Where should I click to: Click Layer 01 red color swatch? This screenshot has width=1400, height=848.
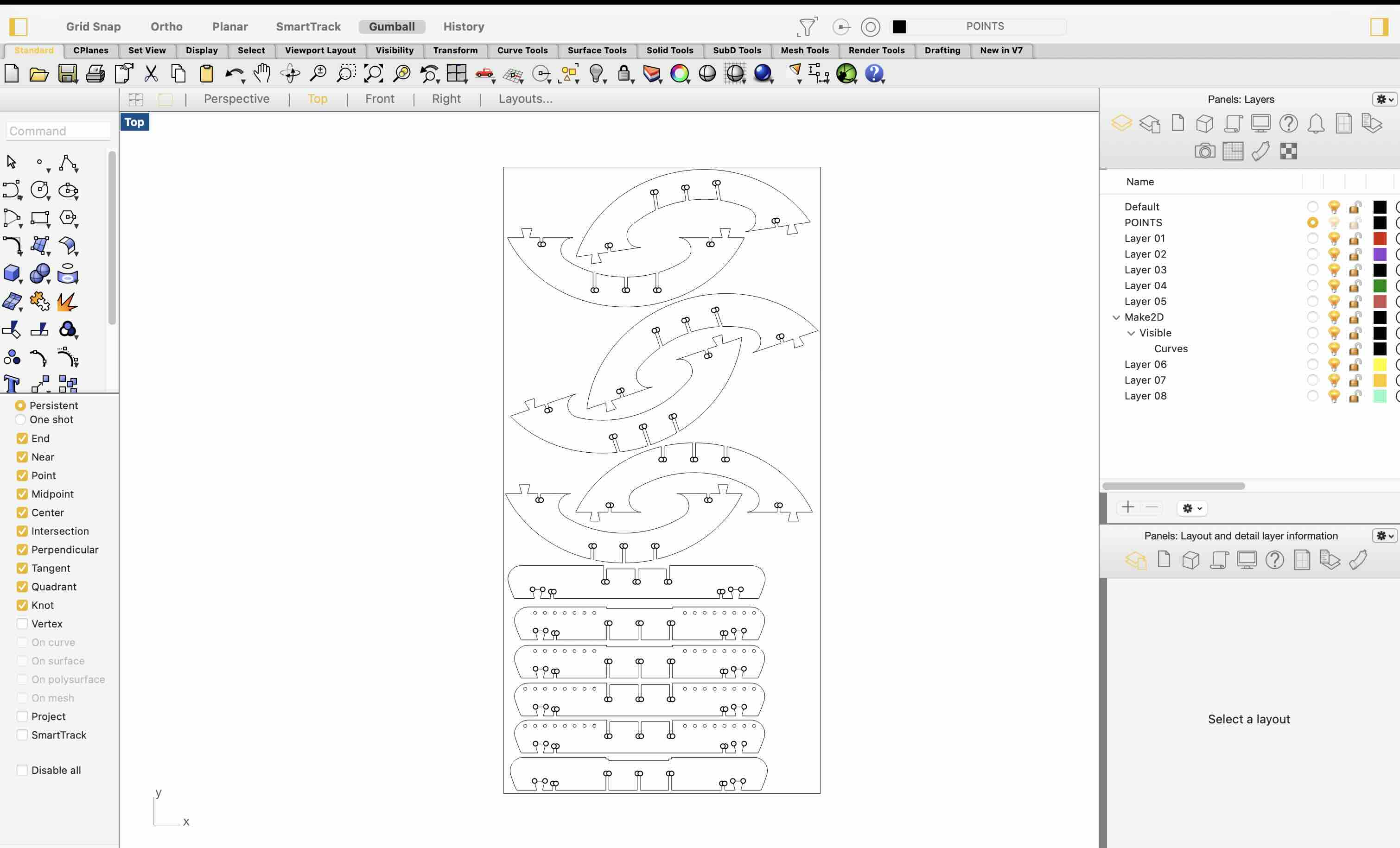point(1380,239)
